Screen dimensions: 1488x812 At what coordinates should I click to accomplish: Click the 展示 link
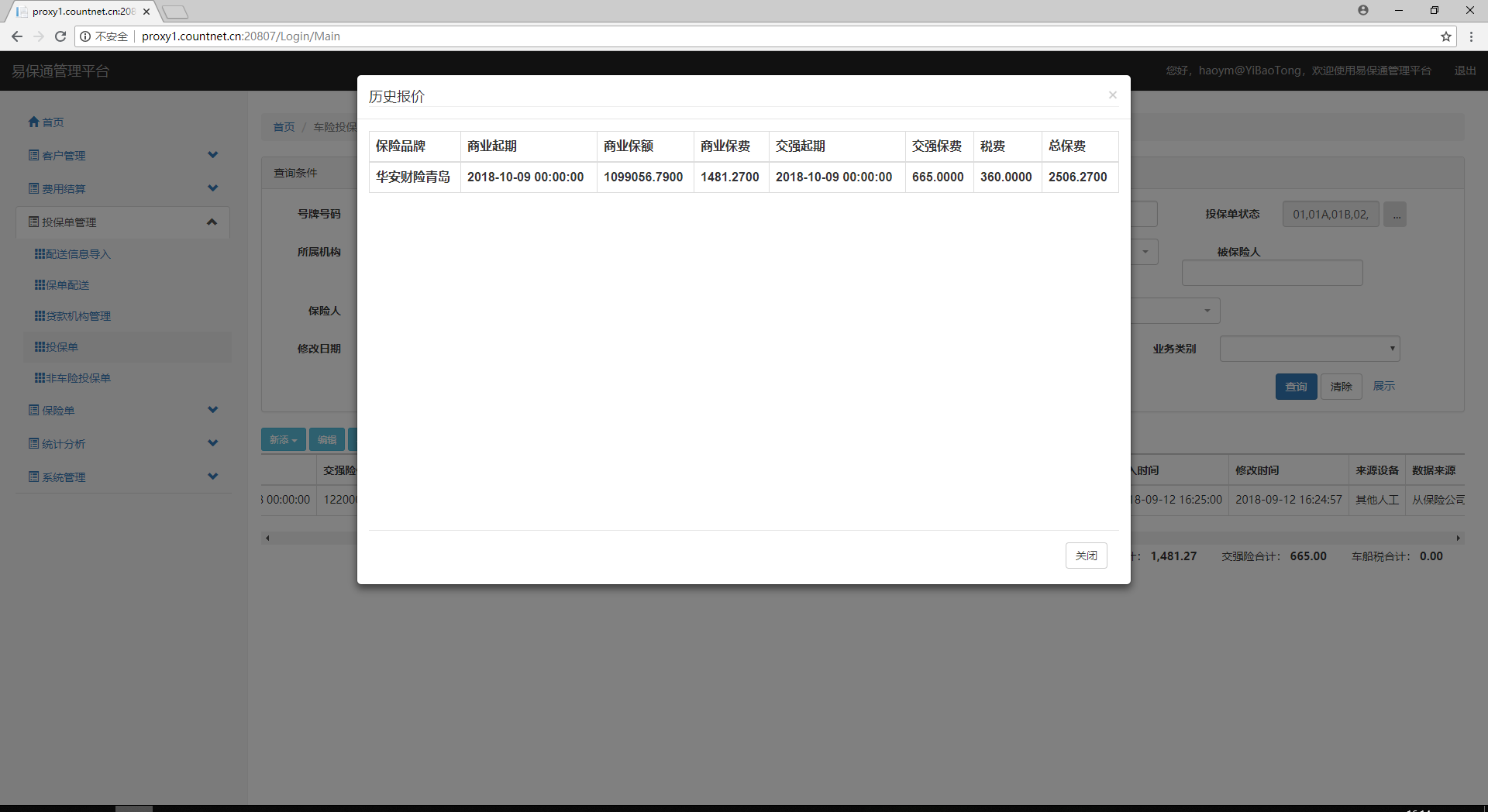(x=1383, y=386)
